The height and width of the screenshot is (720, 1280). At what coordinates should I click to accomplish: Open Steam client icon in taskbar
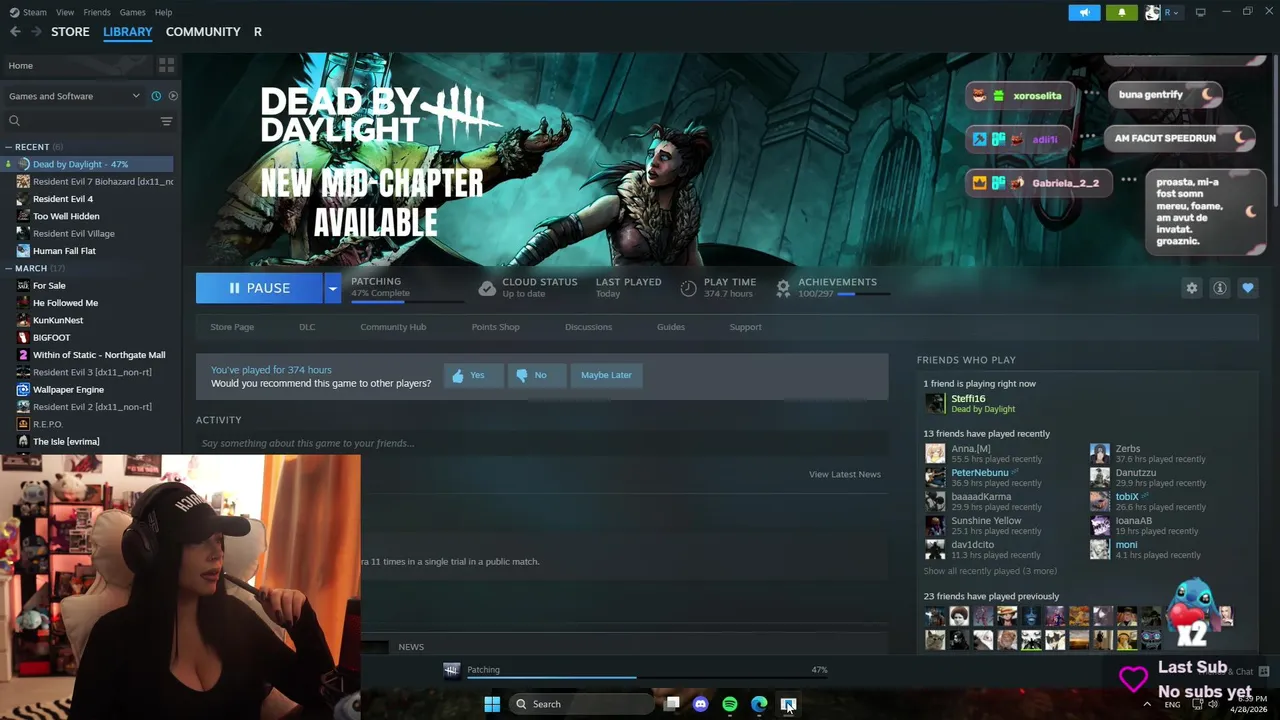point(788,704)
